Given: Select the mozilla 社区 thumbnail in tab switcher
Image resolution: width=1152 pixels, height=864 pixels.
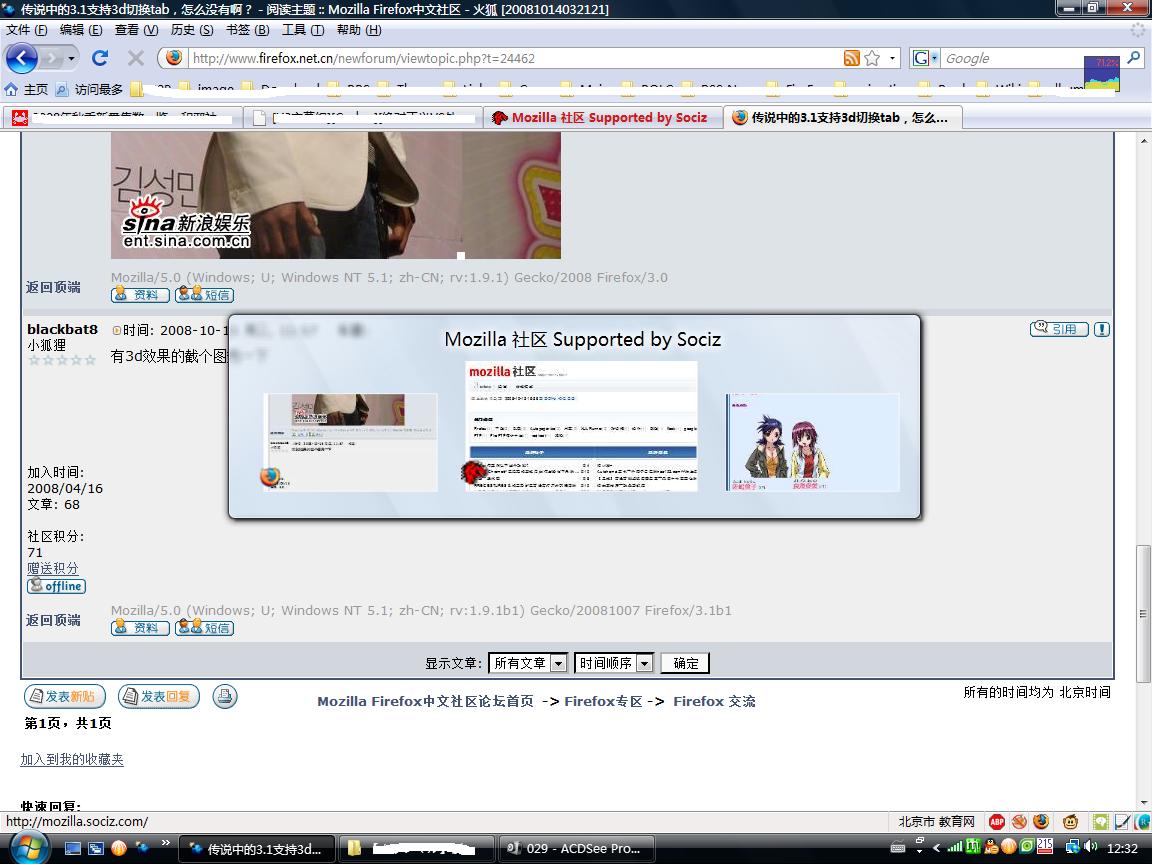Looking at the screenshot, I should point(581,425).
